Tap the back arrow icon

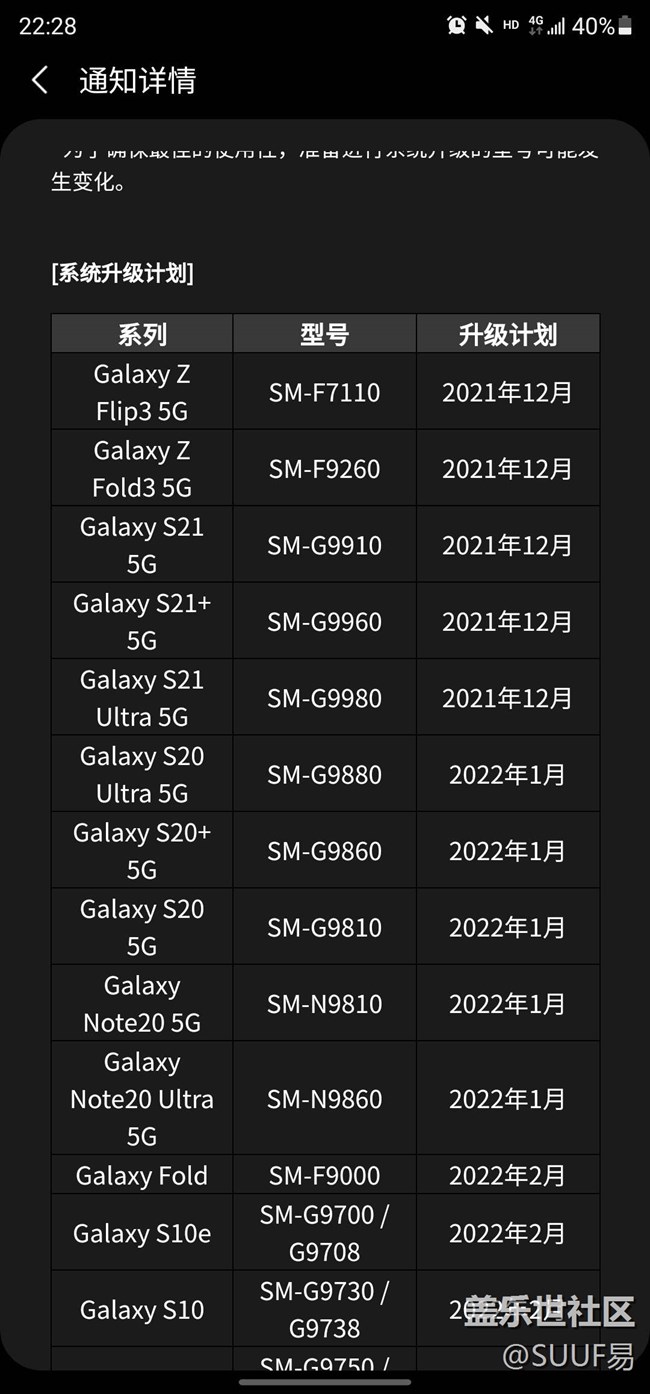(x=40, y=80)
